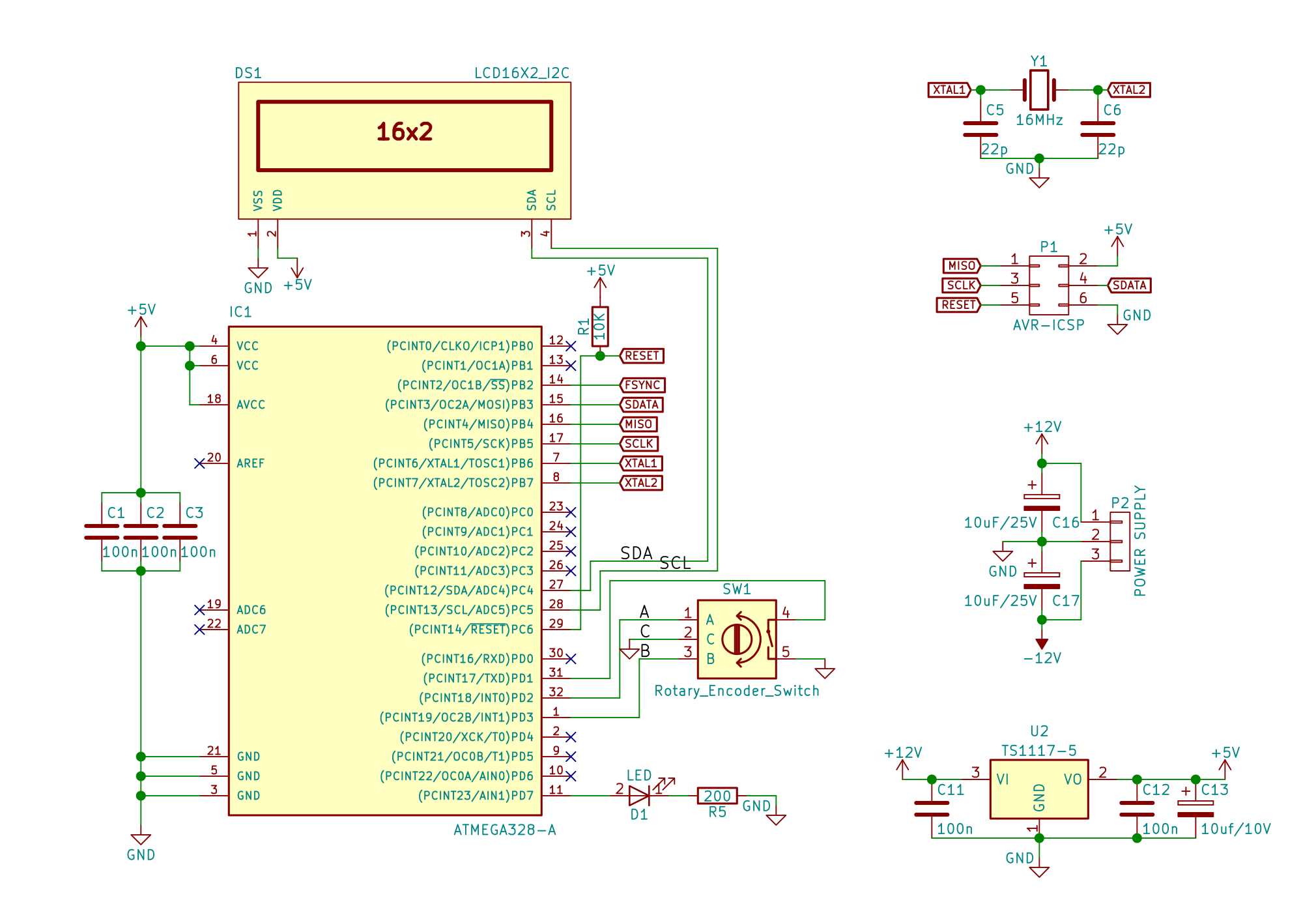1316x915 pixels.
Task: Click capacitor C2 symbol
Action: [x=141, y=532]
